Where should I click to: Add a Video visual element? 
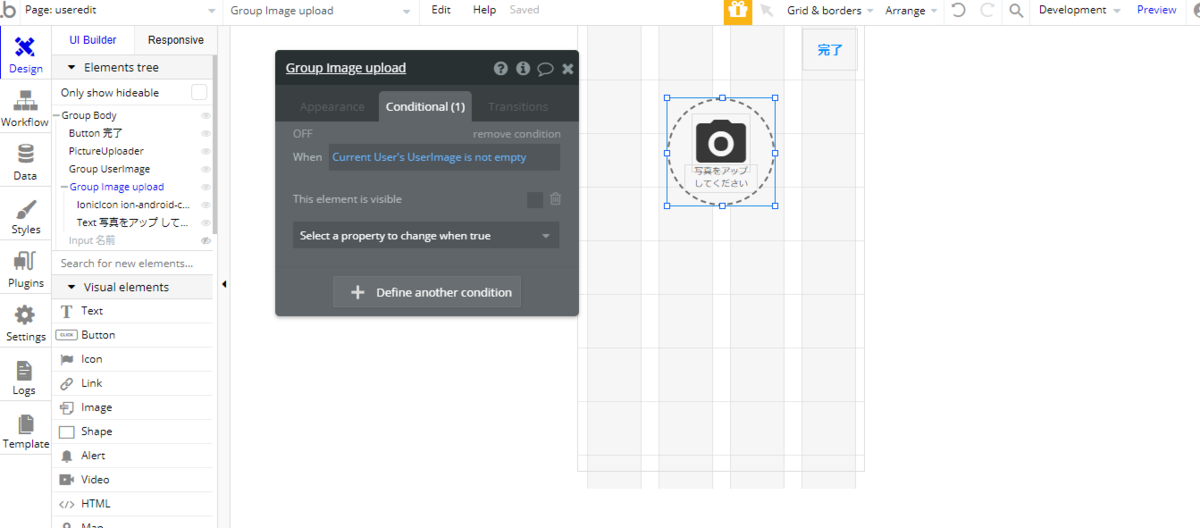tap(133, 479)
